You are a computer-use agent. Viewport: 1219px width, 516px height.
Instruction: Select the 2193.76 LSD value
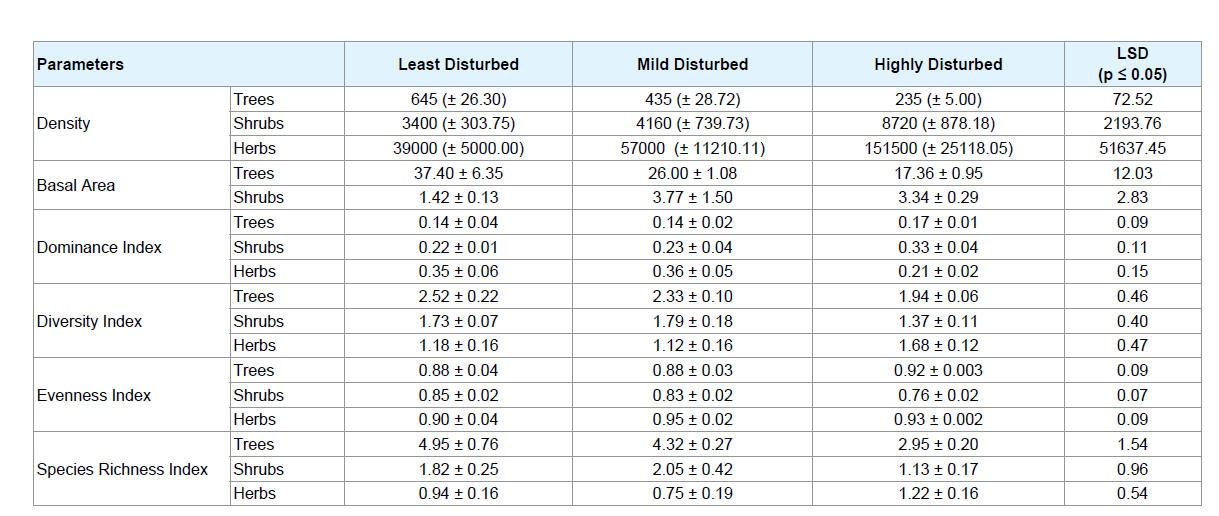tap(1133, 124)
